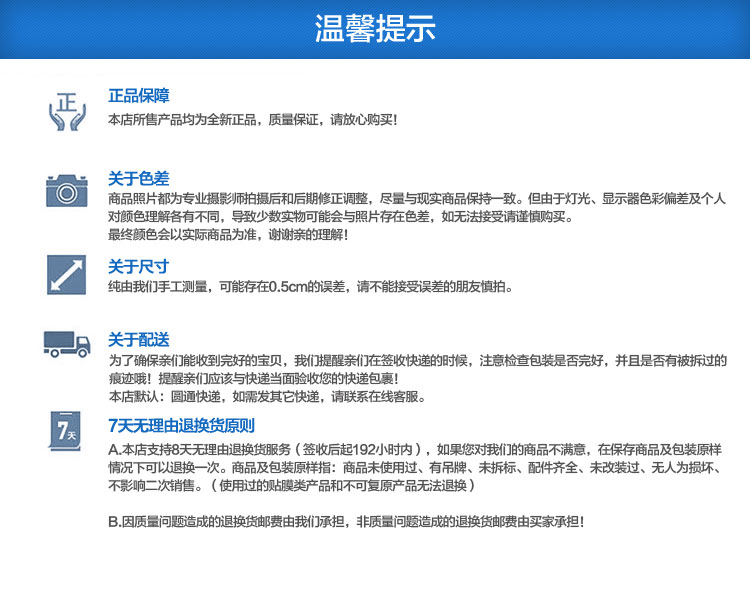Click the diagonal arrow size icon
The width and height of the screenshot is (750, 601).
coord(66,275)
